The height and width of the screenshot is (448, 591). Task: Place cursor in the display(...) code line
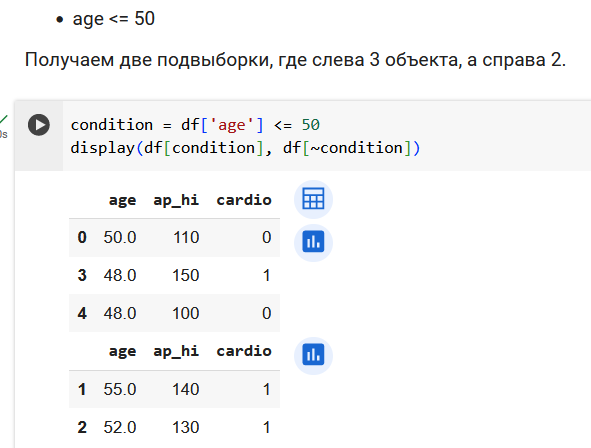(245, 148)
